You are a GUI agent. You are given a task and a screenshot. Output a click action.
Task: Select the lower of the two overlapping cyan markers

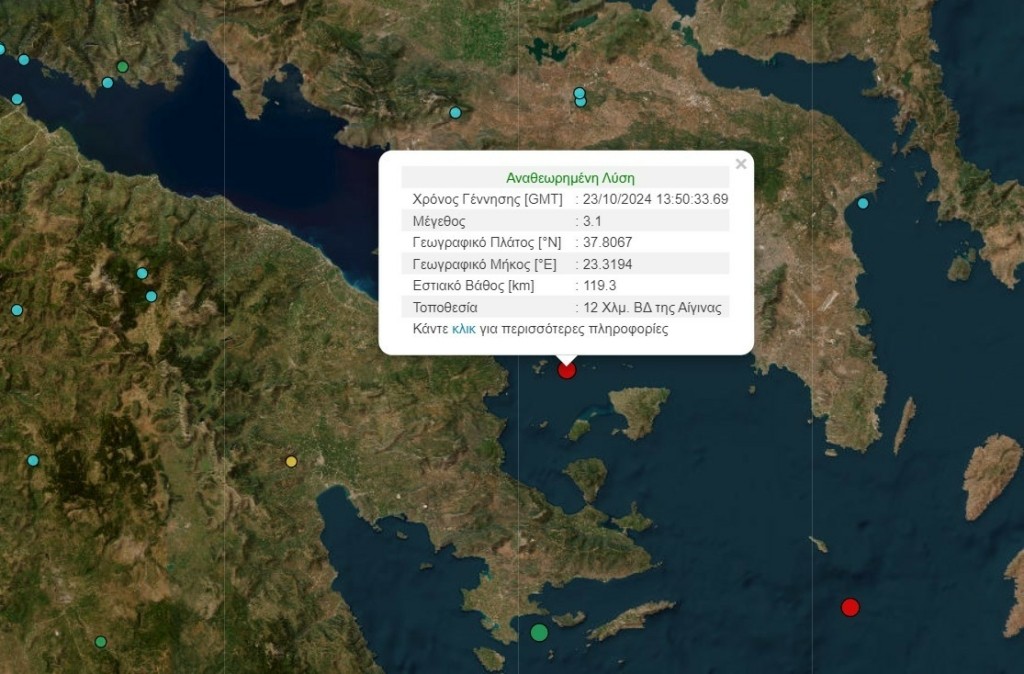tap(581, 102)
